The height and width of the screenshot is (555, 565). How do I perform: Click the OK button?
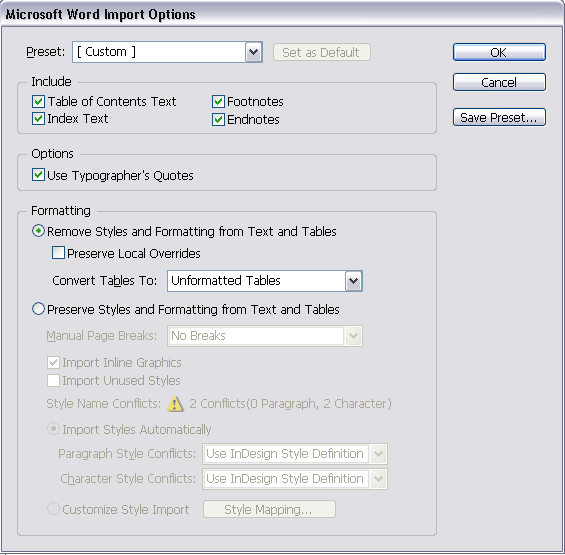point(499,52)
